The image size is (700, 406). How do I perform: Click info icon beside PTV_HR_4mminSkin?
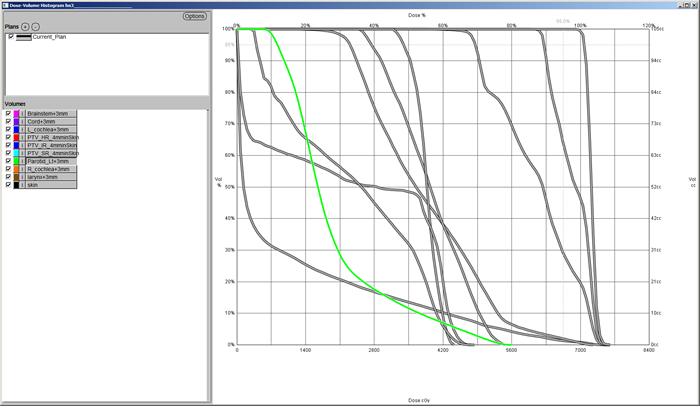pyautogui.click(x=23, y=137)
